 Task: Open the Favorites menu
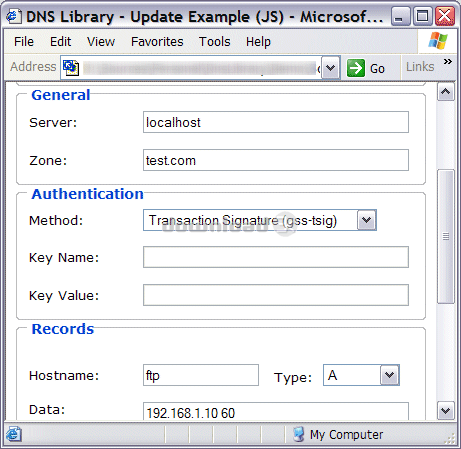coord(157,42)
